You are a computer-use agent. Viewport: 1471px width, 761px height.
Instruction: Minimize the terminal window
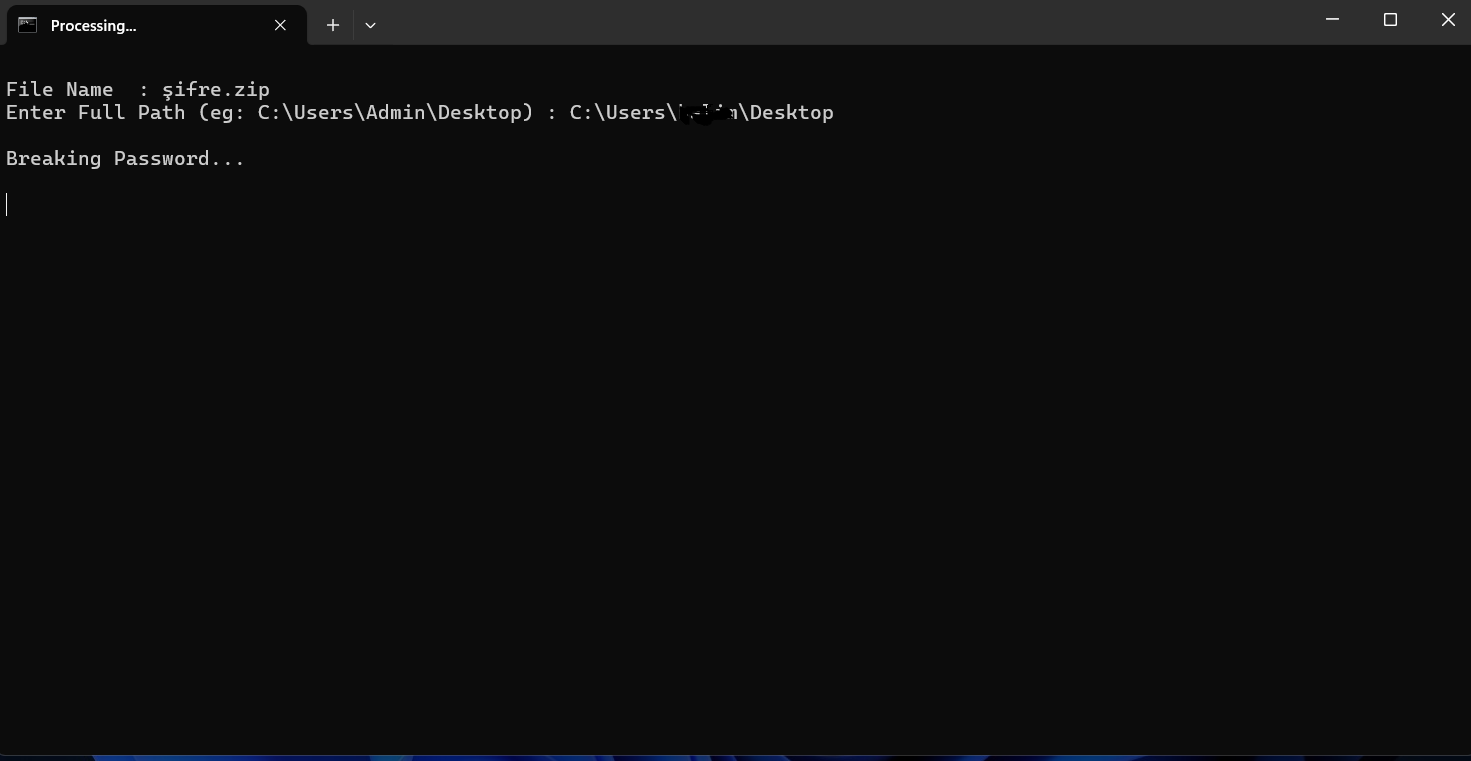click(x=1332, y=20)
